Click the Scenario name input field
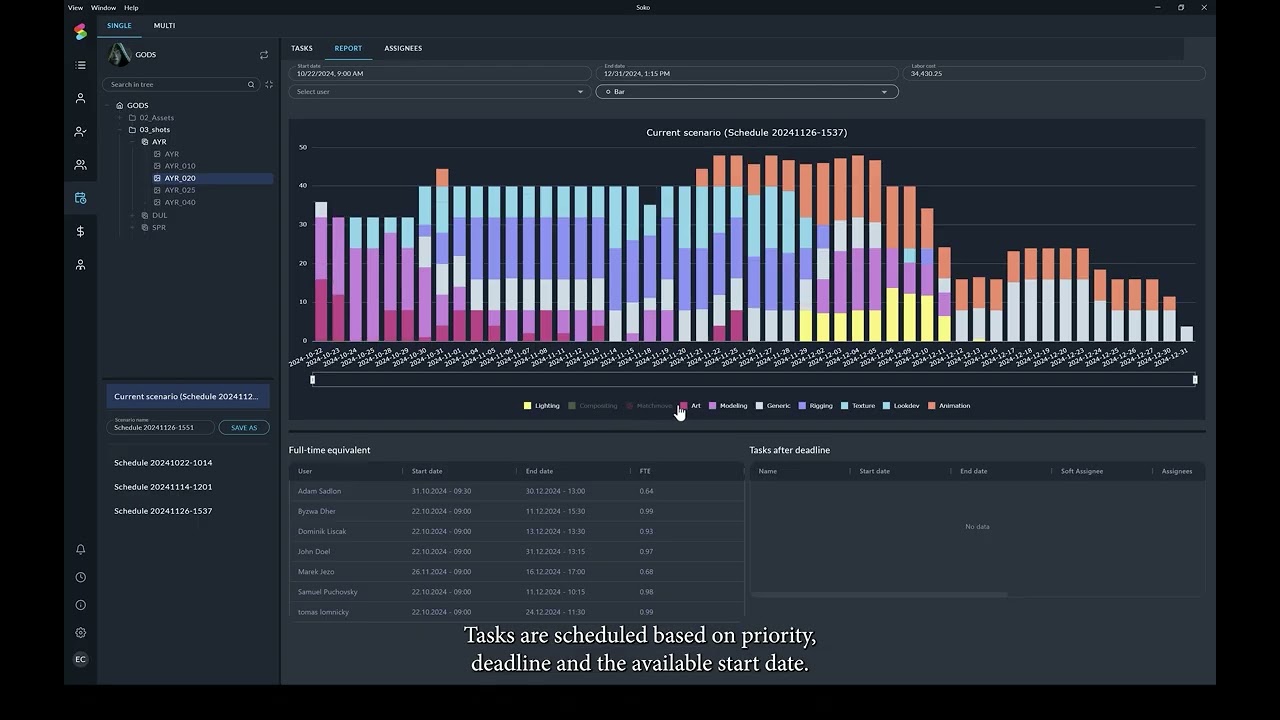This screenshot has height=720, width=1280. point(160,427)
